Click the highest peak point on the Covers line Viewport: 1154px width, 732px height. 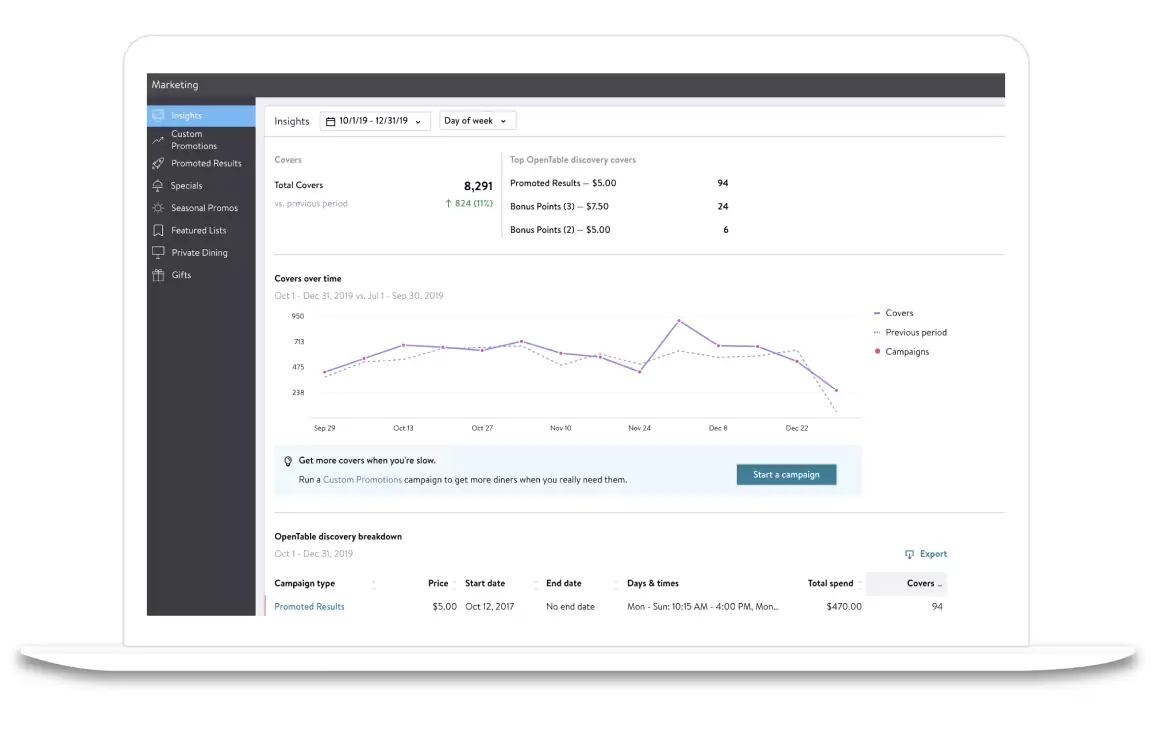pos(679,321)
